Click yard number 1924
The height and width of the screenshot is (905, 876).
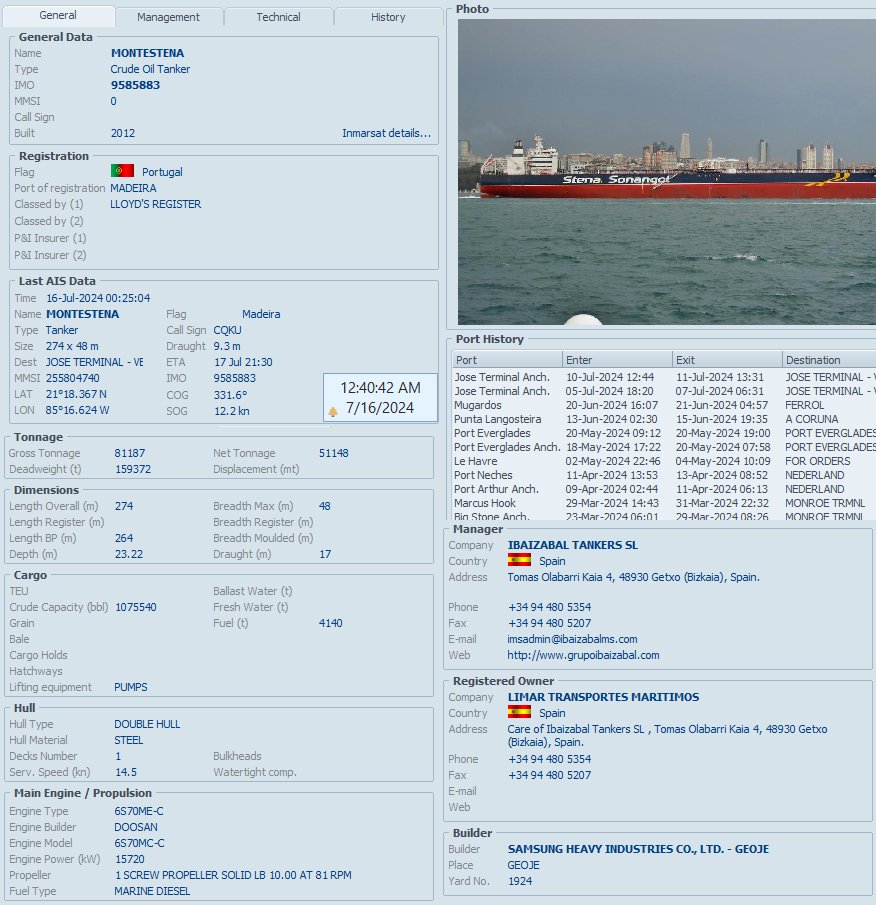[520, 881]
